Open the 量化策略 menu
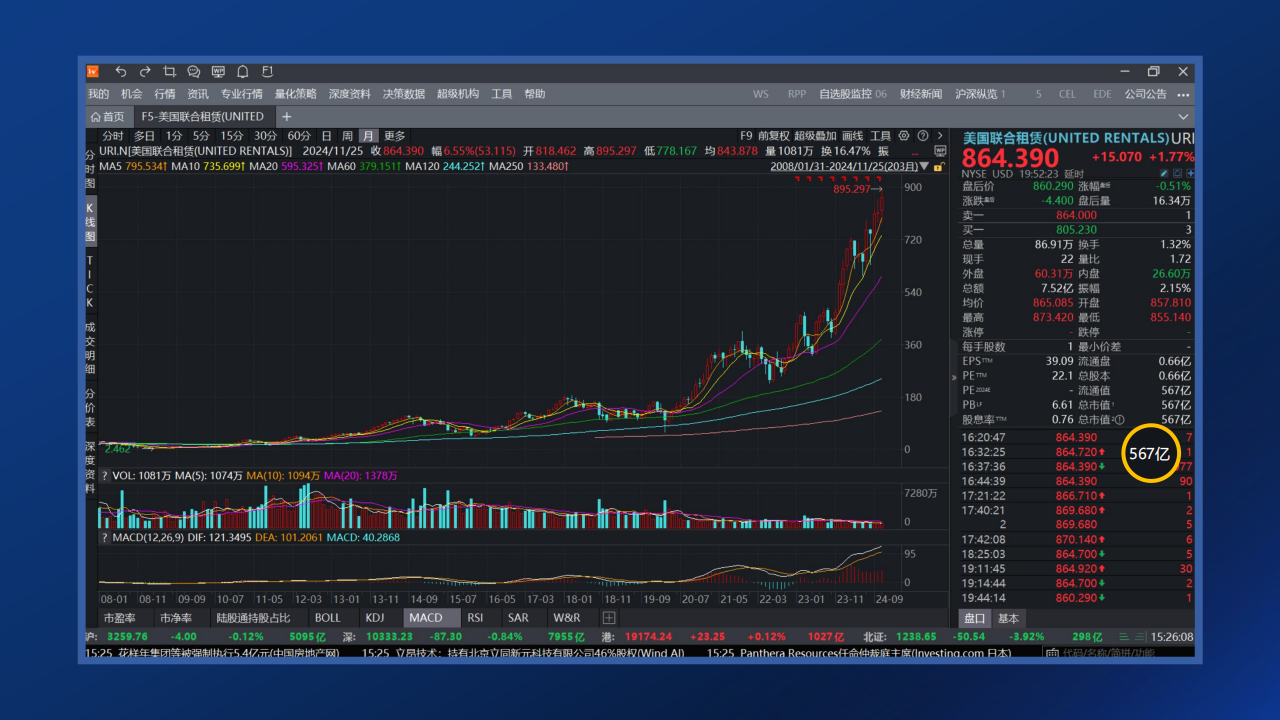This screenshot has height=720, width=1280. pos(295,94)
